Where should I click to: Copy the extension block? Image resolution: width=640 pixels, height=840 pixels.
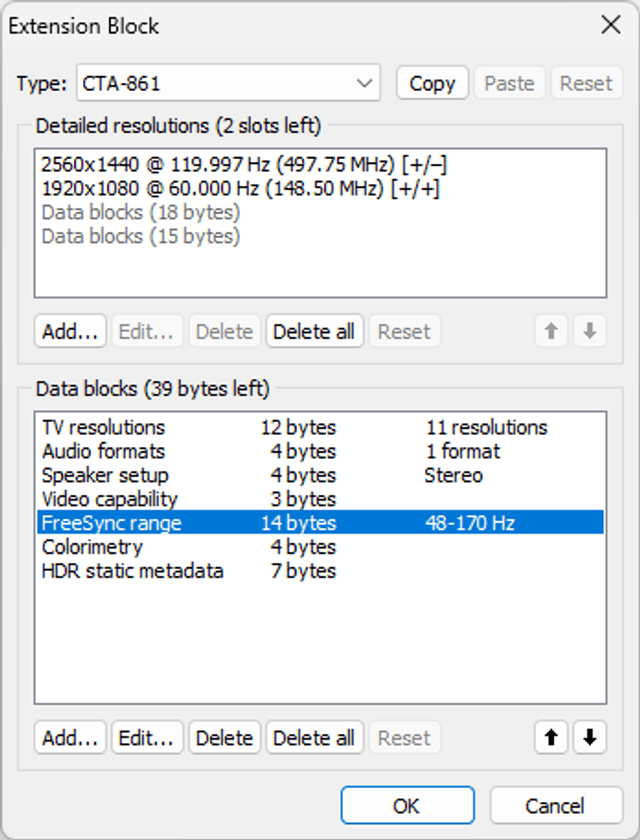tap(431, 83)
